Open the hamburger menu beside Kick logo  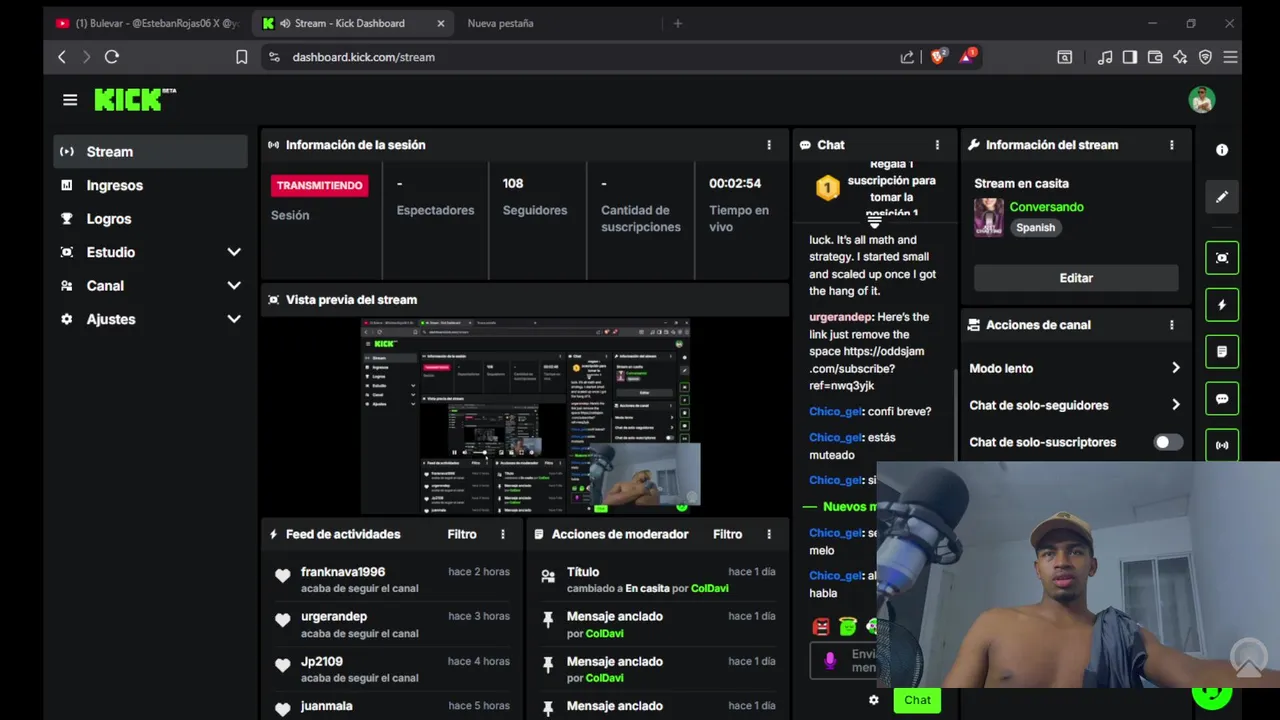click(70, 100)
